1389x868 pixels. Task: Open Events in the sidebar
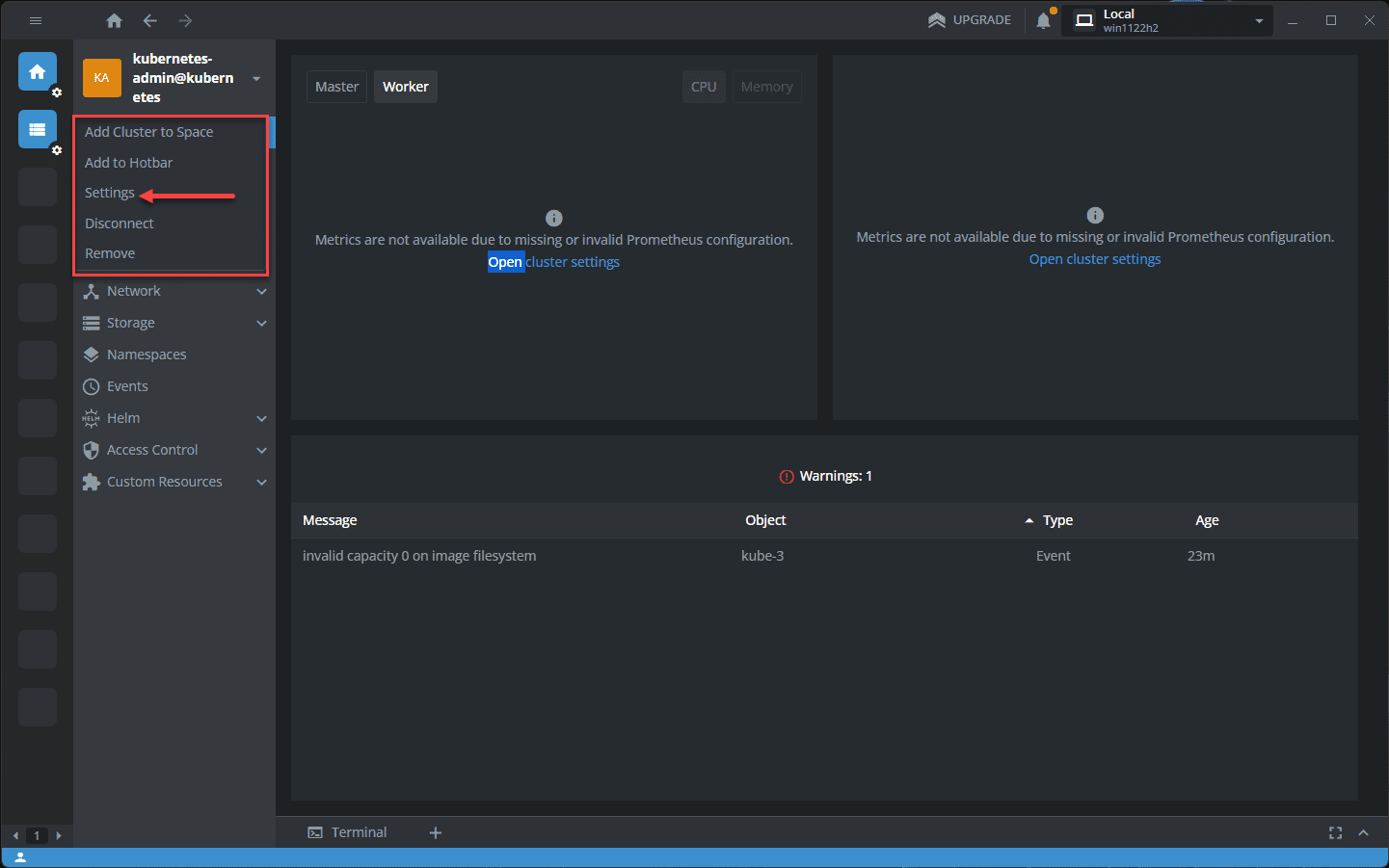tap(127, 386)
